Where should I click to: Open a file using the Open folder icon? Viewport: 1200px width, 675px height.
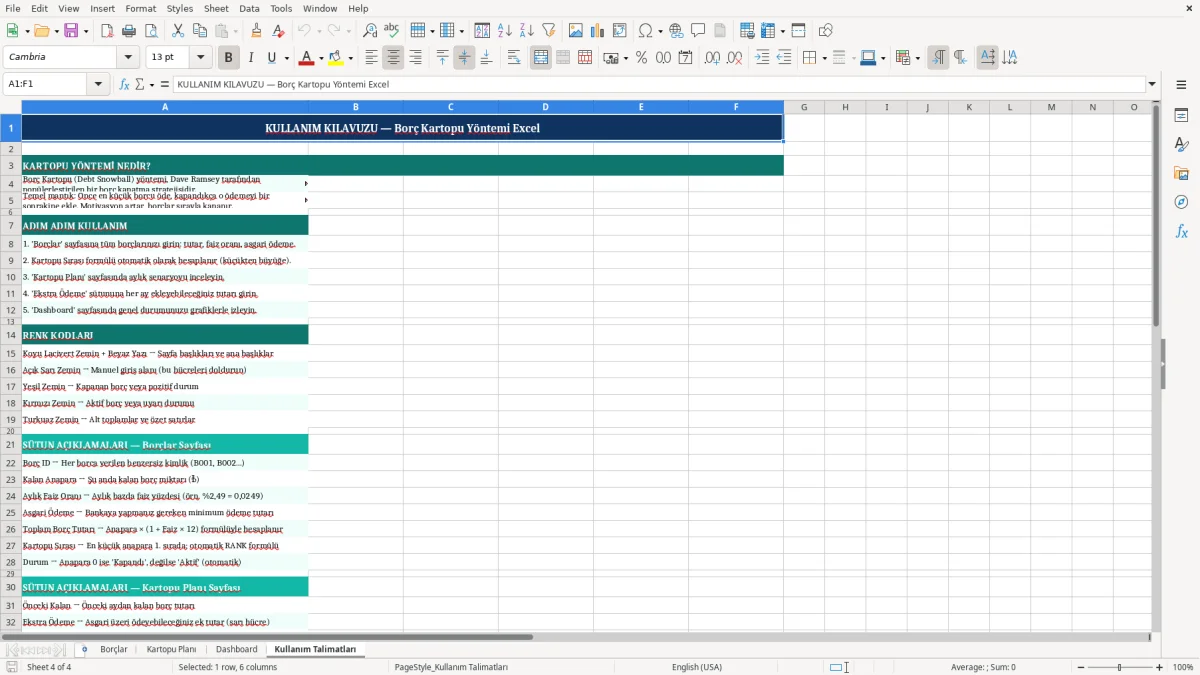click(41, 31)
